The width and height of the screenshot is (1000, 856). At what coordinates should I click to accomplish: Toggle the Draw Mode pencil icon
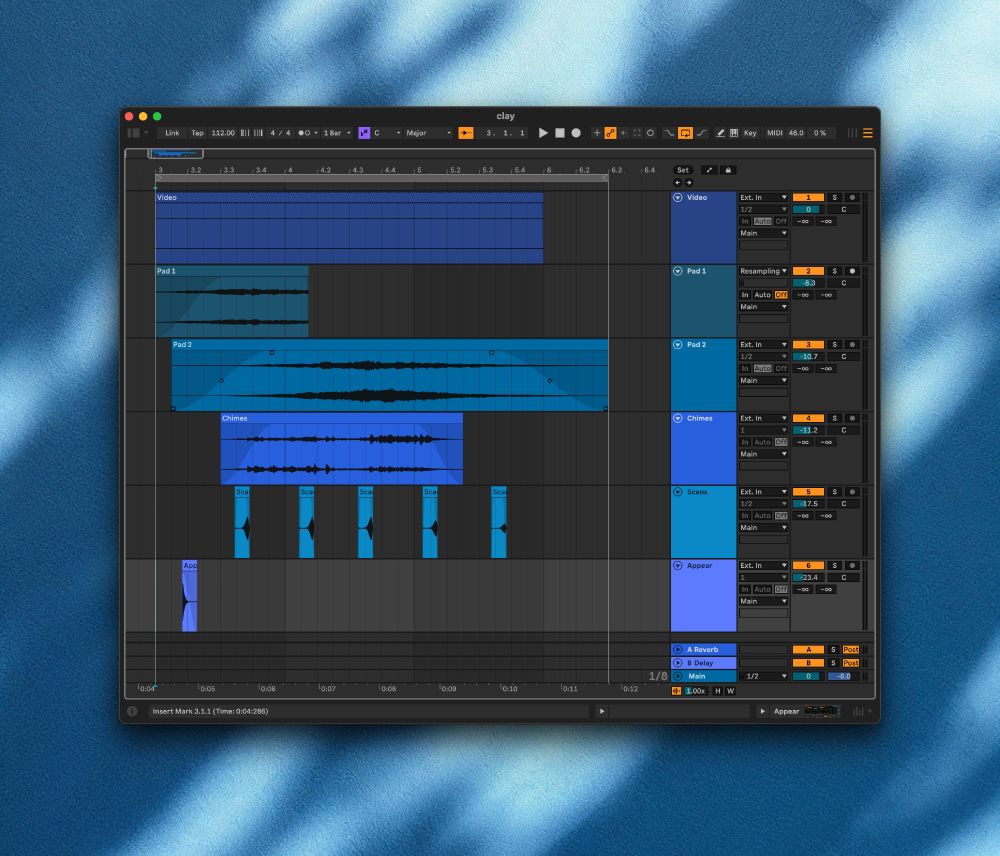click(x=721, y=133)
